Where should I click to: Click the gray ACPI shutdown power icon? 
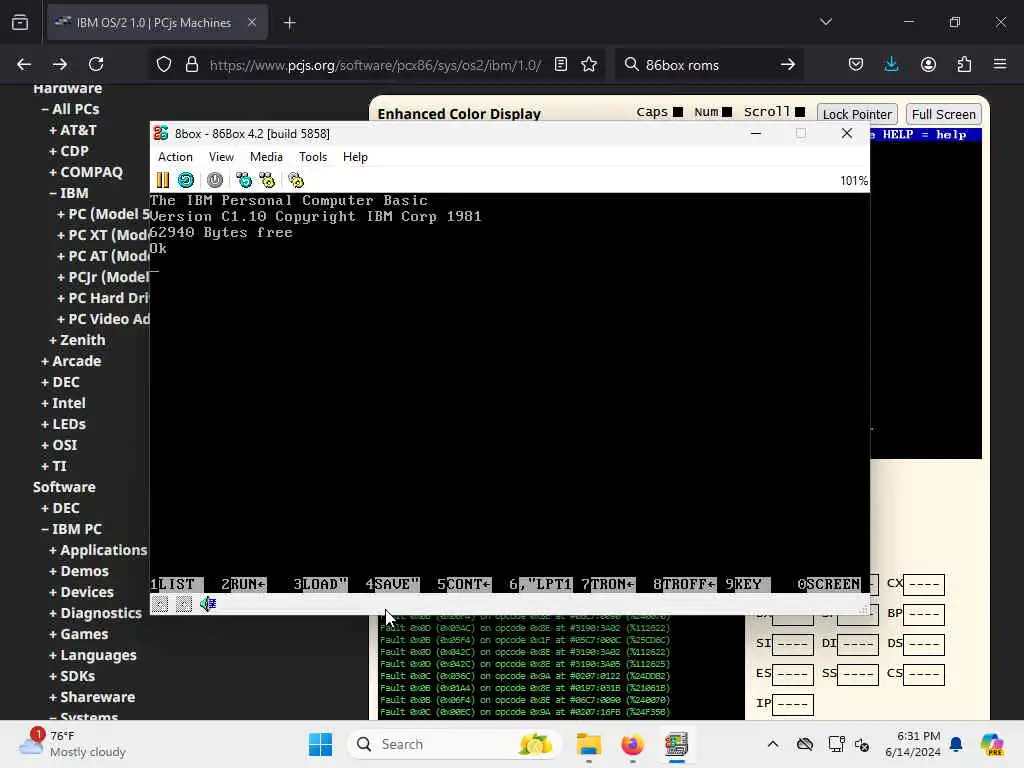215,180
